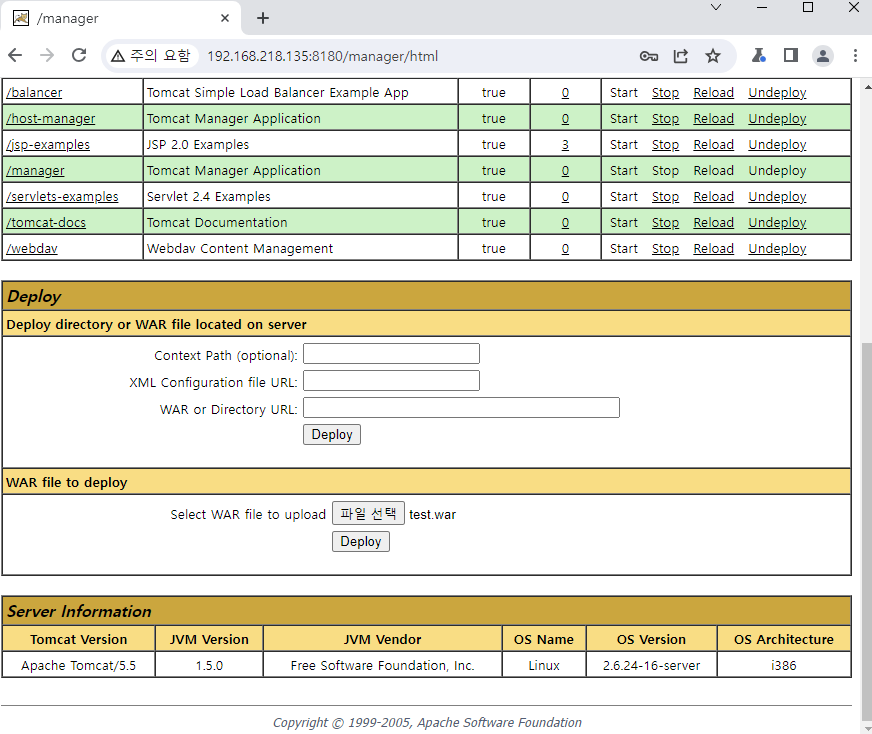
Task: Undeploy the /webdav application
Action: pyautogui.click(x=777, y=249)
